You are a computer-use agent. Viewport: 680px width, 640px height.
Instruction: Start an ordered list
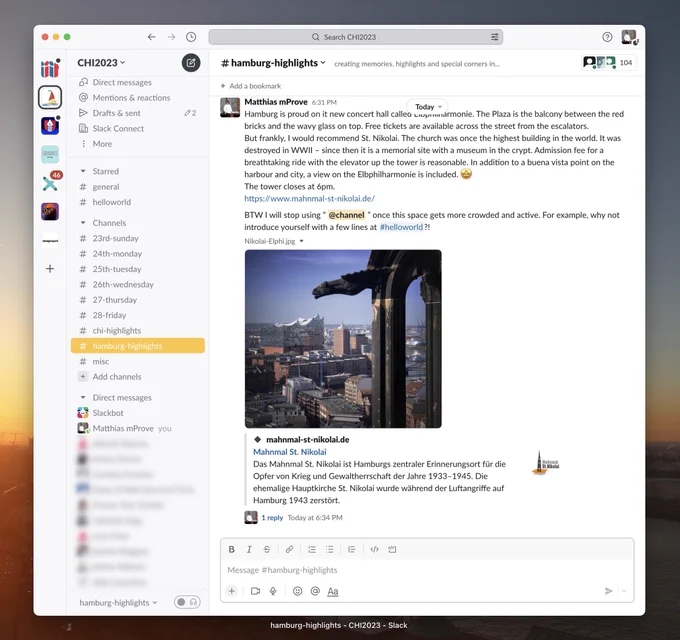(312, 549)
